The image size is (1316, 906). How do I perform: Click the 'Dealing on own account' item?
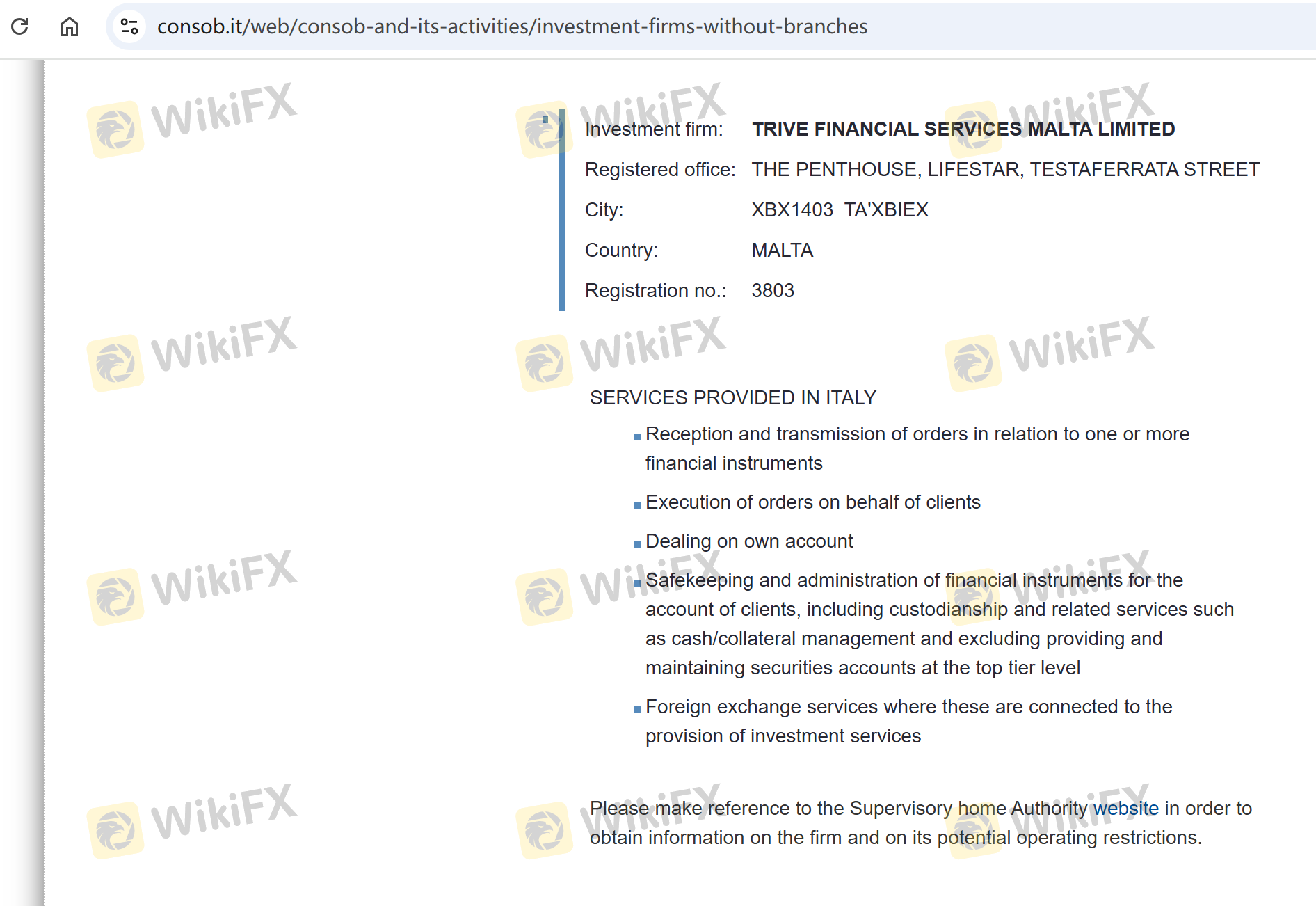pos(748,541)
